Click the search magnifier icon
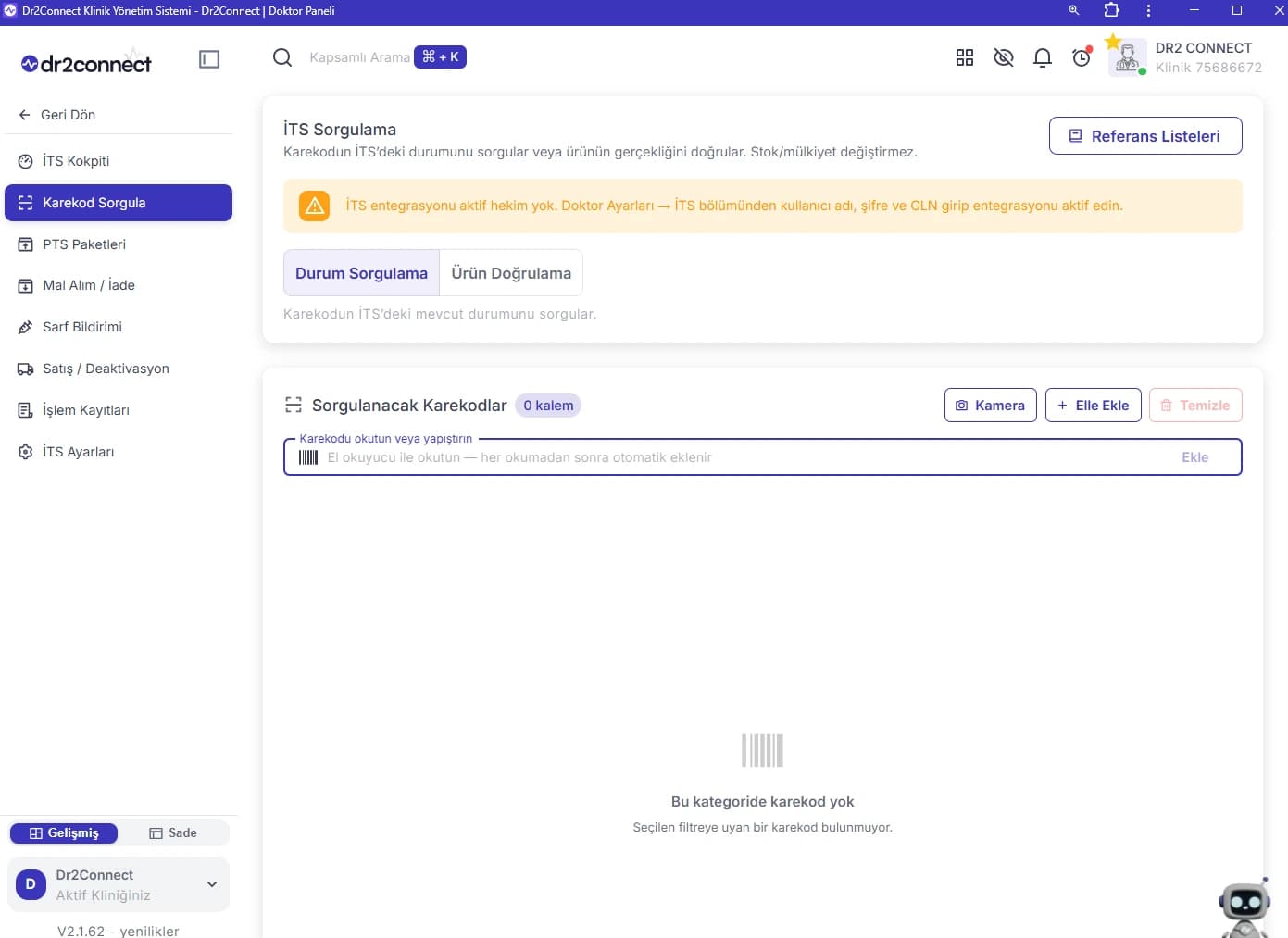The width and height of the screenshot is (1288, 938). [x=282, y=57]
